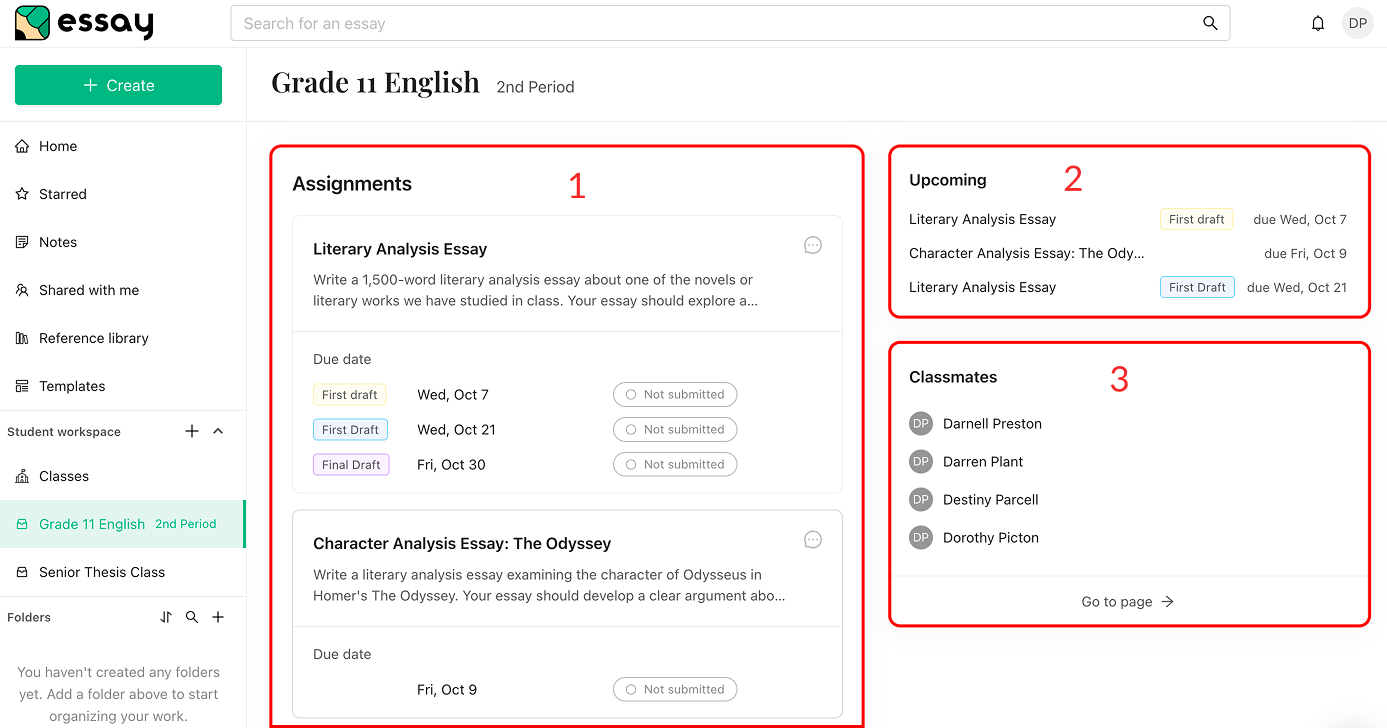
Task: Click Not submitted for Fri, Oct 9 assignment
Action: point(675,689)
